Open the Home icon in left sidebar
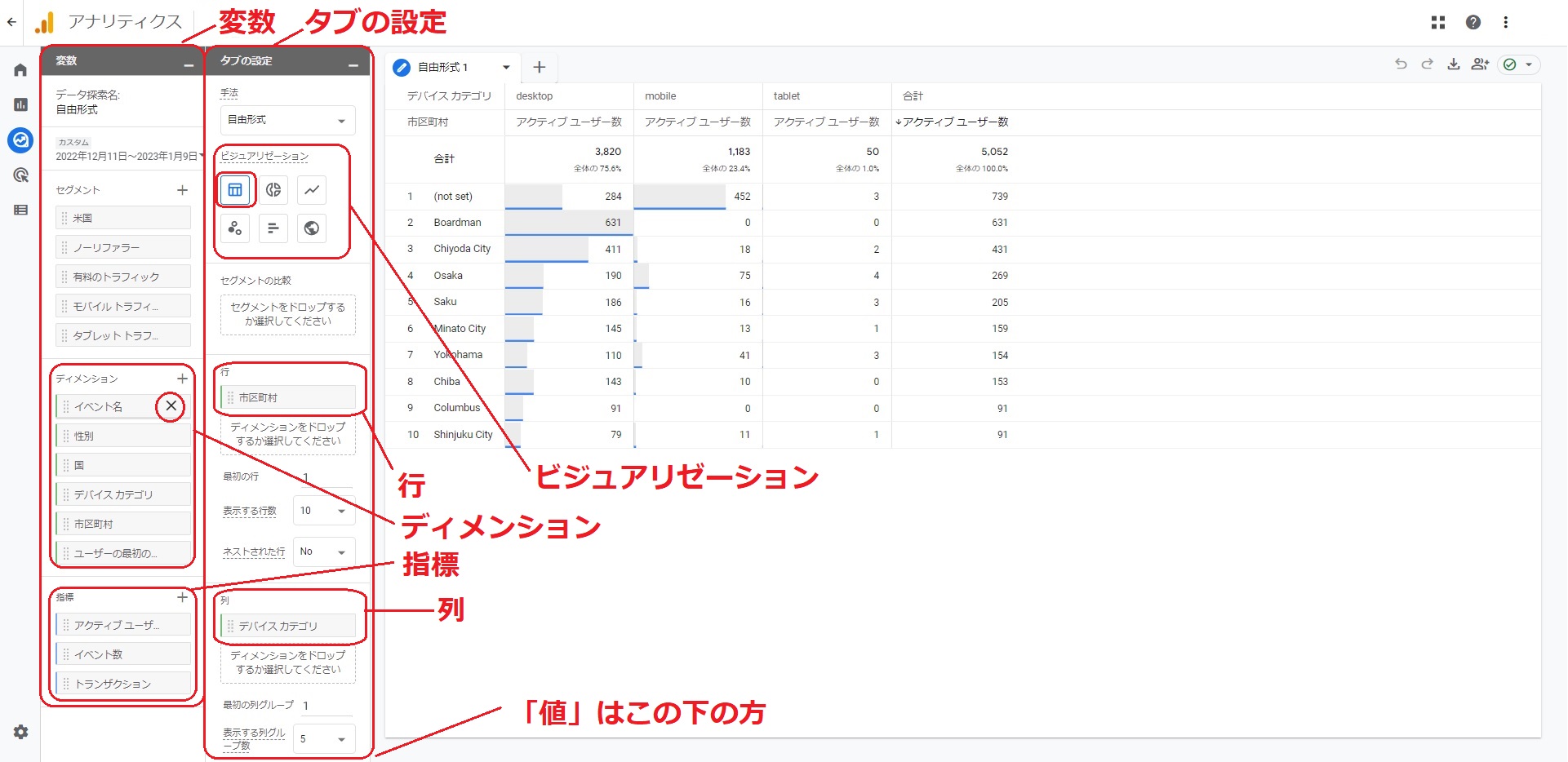This screenshot has width=1568, height=762. coord(20,70)
